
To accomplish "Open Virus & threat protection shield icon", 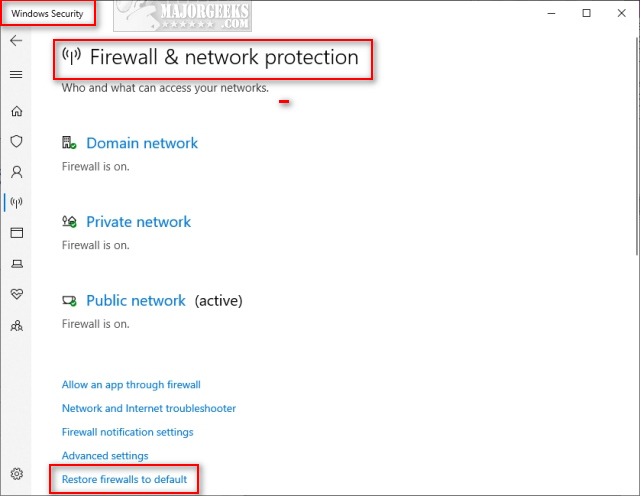I will 16,142.
